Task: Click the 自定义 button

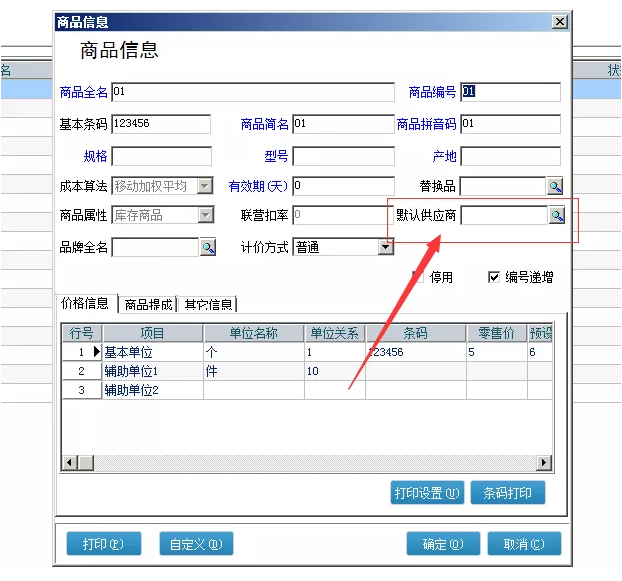Action: (196, 543)
